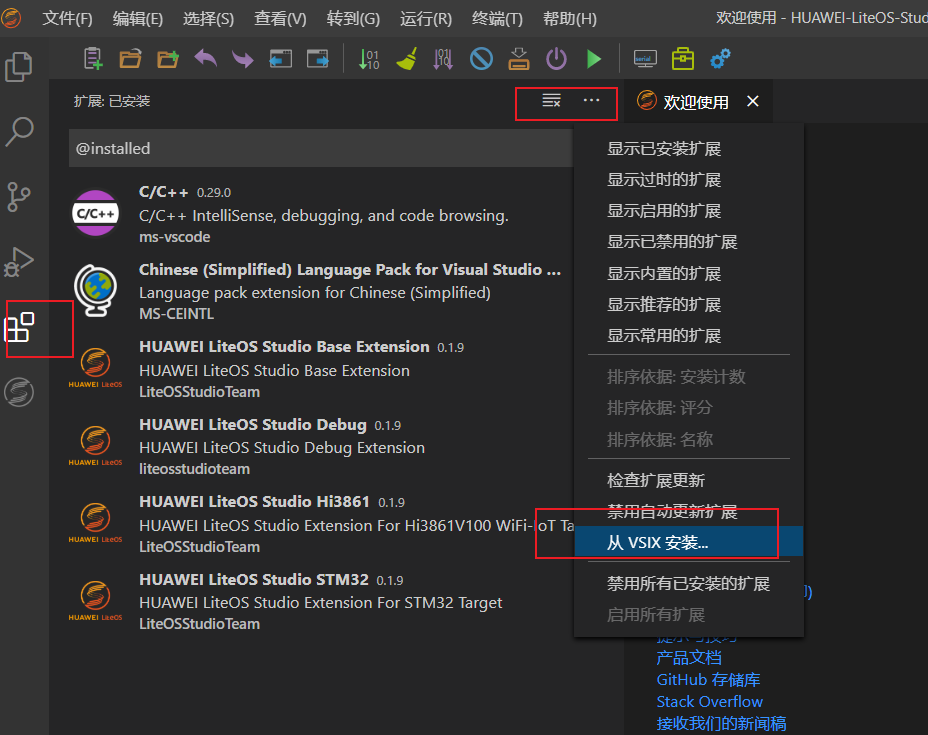Open the Source Control view
The height and width of the screenshot is (735, 928).
coord(19,196)
